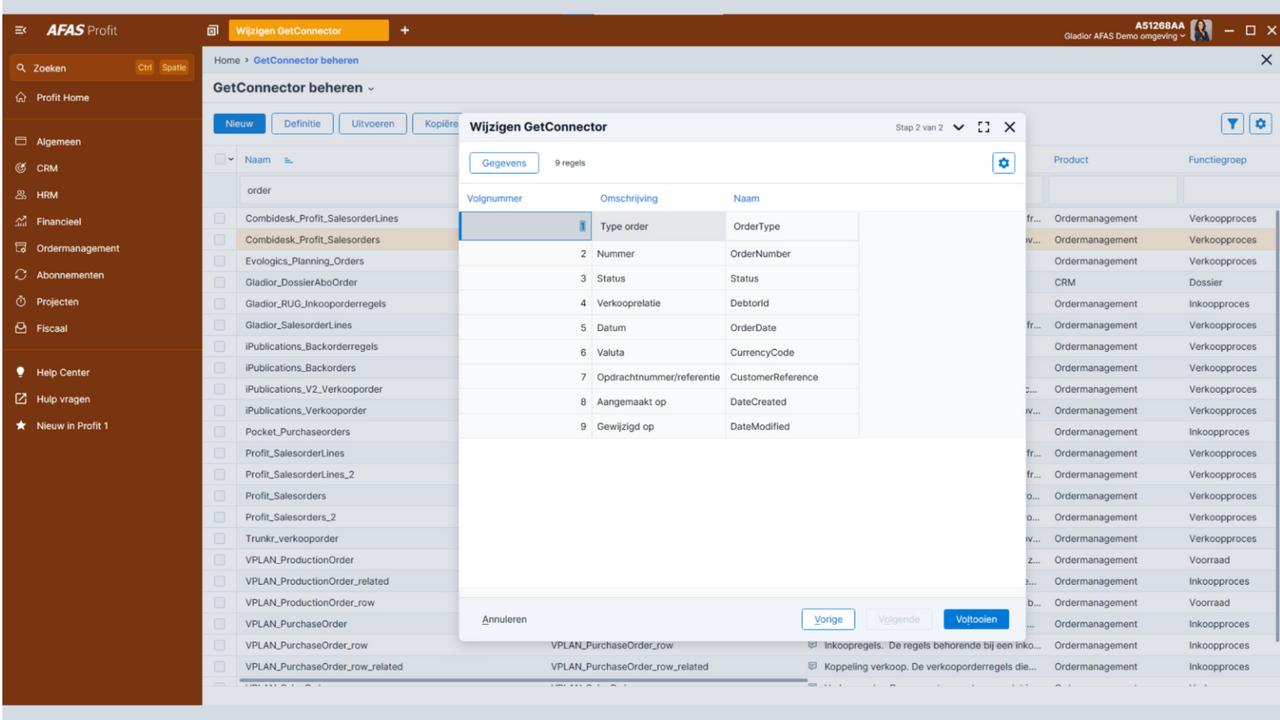
Task: Maximize the Wijzigen GetConnector dialog
Action: click(x=984, y=127)
